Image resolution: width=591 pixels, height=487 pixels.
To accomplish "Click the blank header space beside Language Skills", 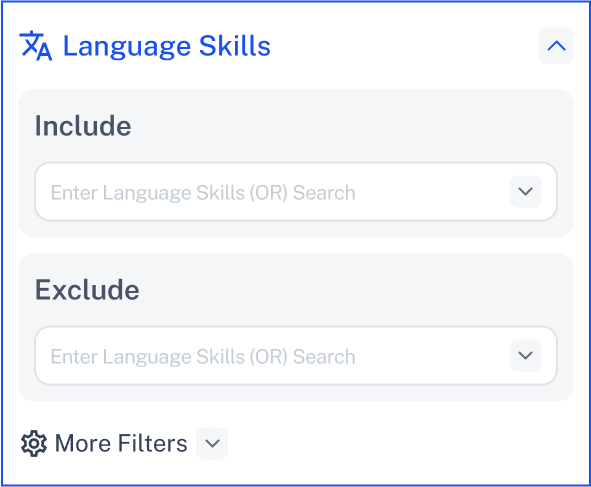I will click(403, 46).
